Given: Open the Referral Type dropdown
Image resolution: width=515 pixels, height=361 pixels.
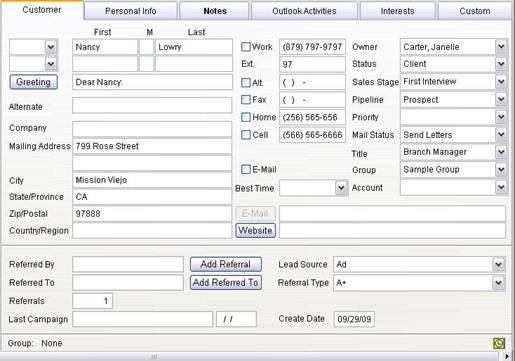Looking at the screenshot, I should point(498,283).
